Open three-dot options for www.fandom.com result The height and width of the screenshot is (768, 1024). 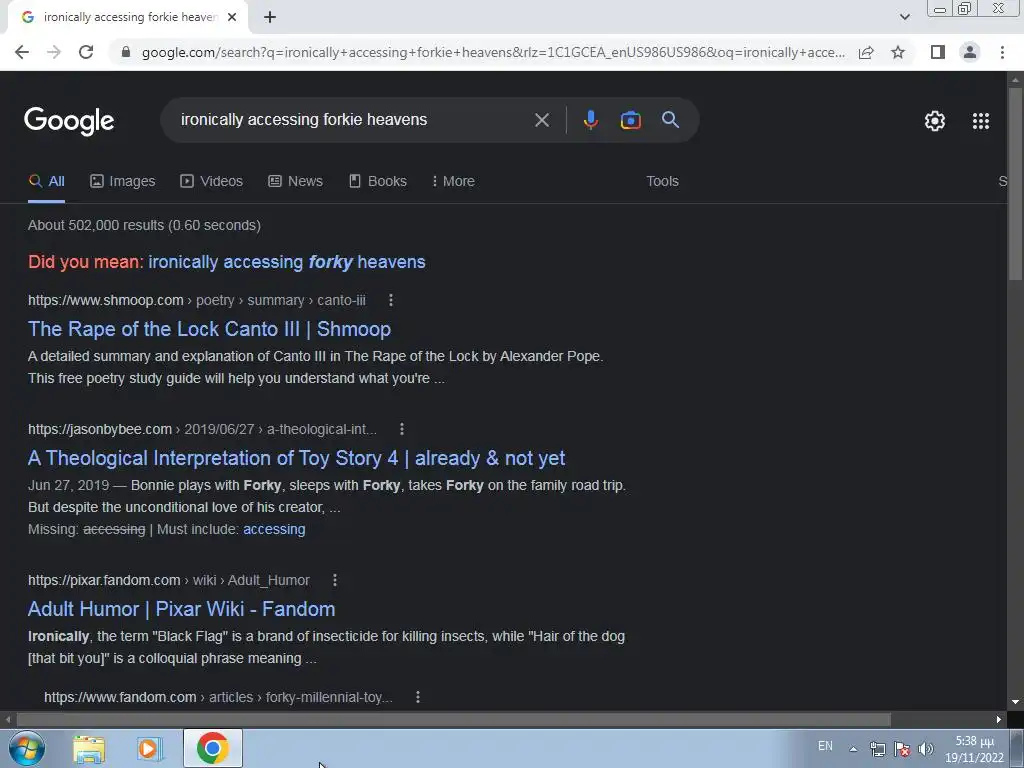click(x=417, y=697)
